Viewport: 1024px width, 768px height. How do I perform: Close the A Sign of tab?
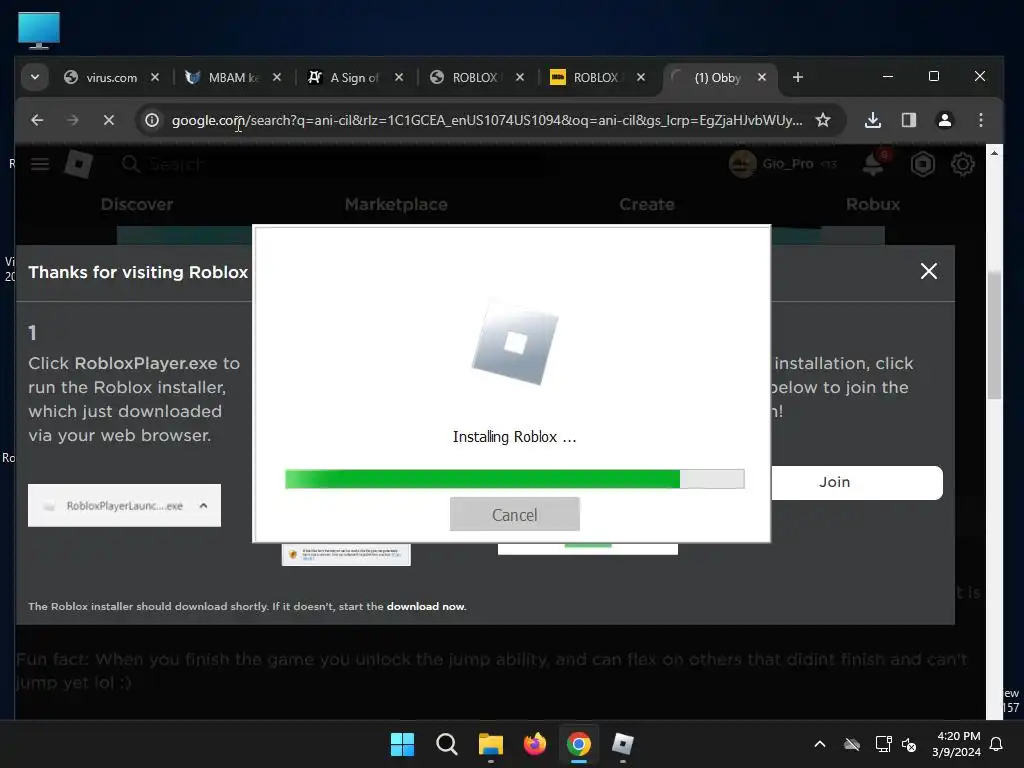pos(399,77)
